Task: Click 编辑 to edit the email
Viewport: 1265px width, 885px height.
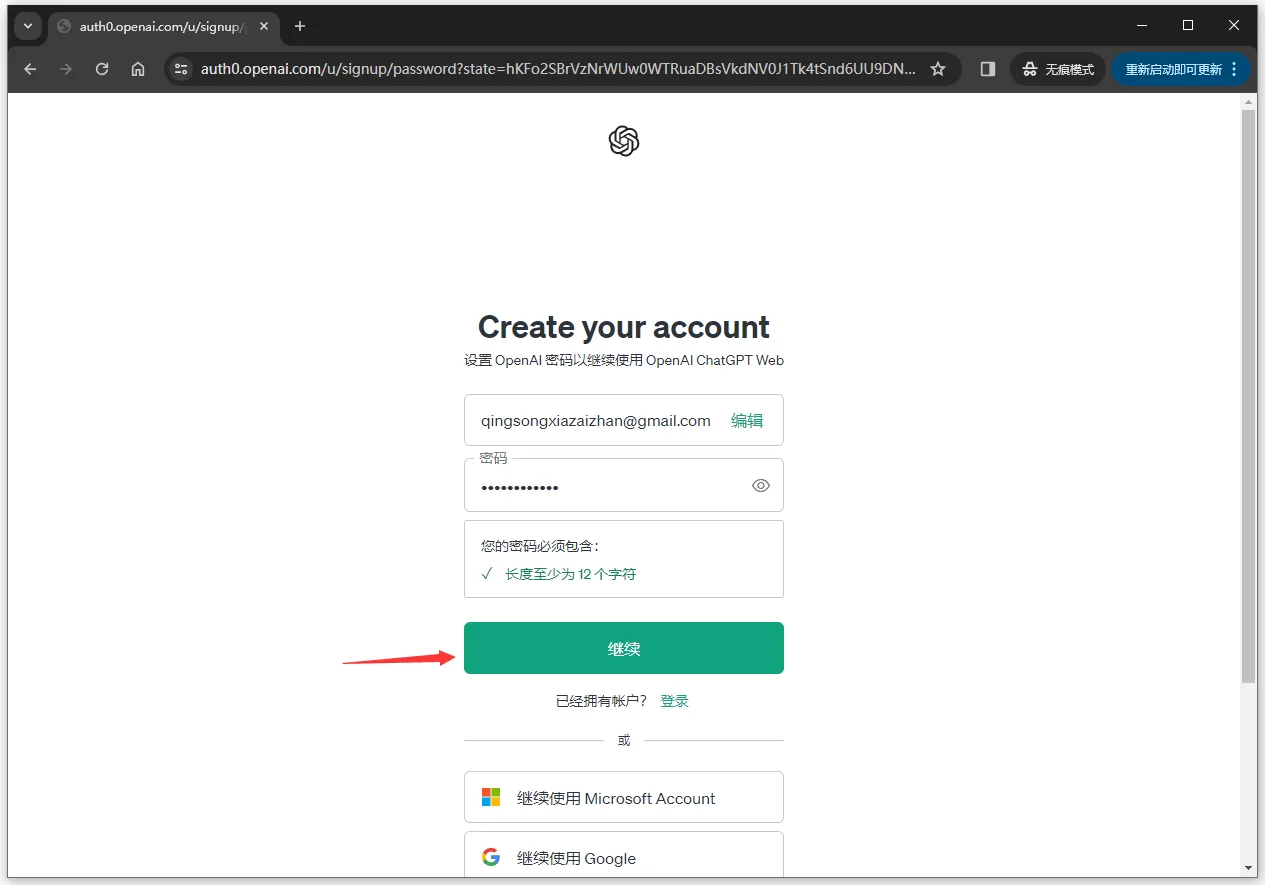Action: (x=747, y=421)
